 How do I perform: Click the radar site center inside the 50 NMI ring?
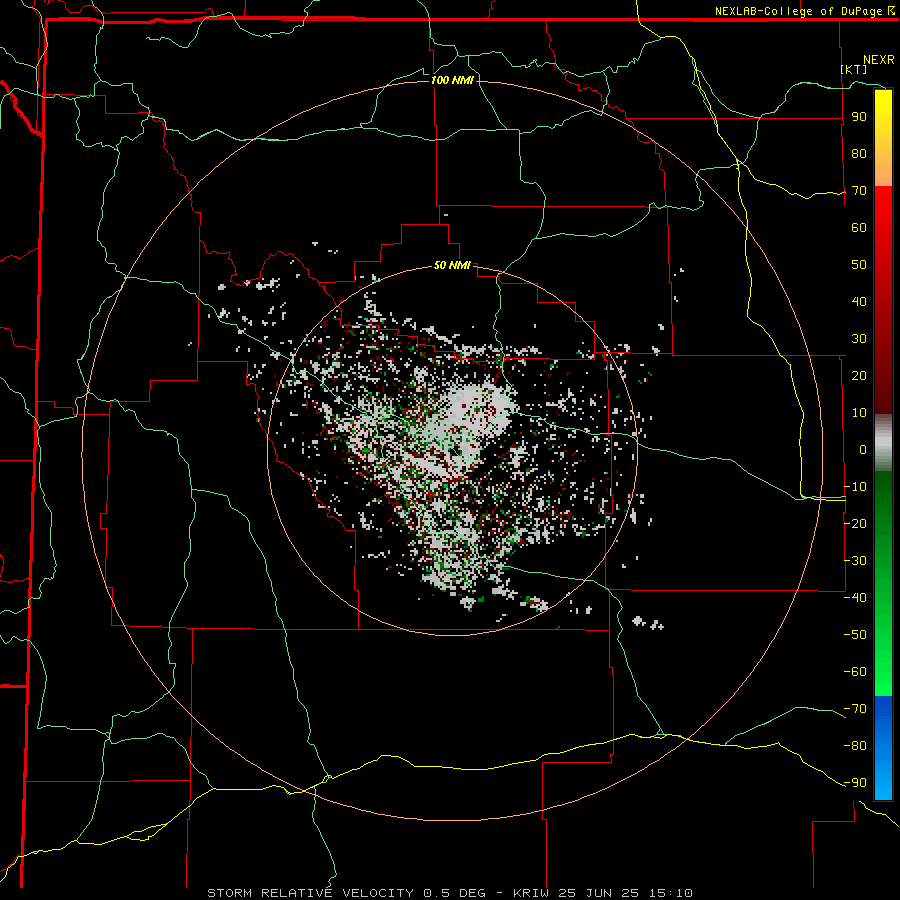452,451
